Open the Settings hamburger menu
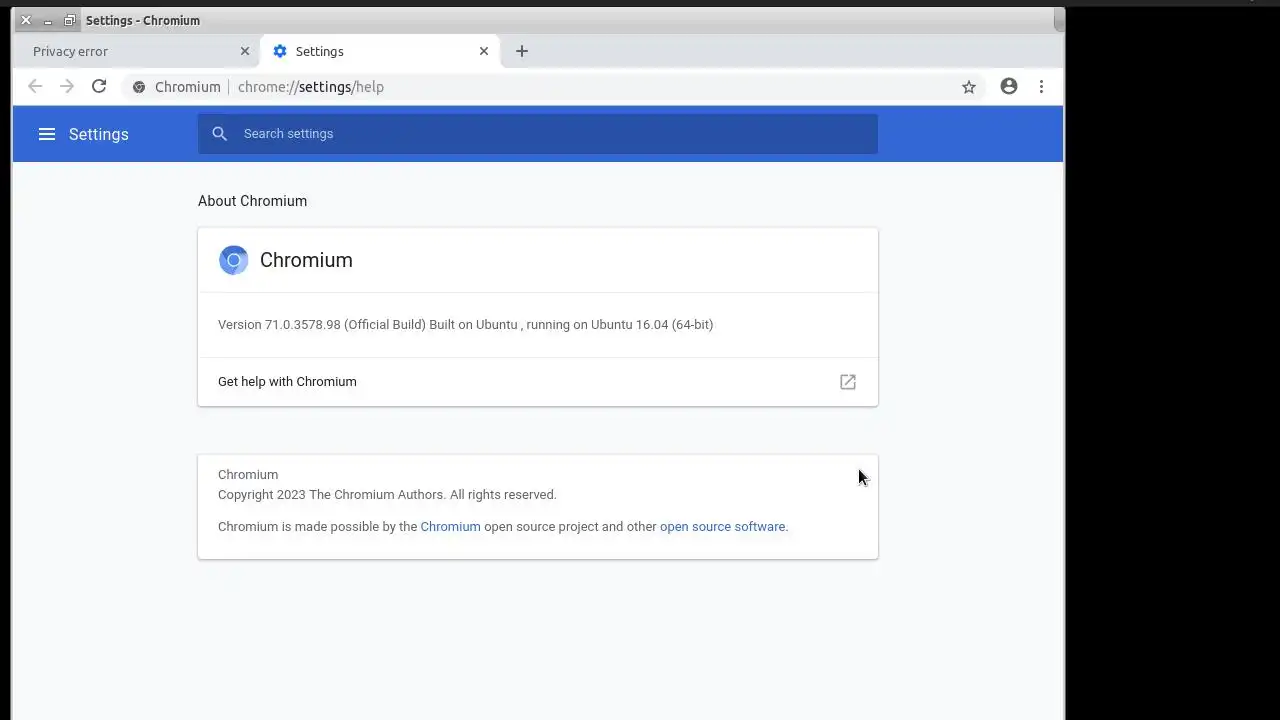Screen dimensions: 1280x720 point(47,134)
